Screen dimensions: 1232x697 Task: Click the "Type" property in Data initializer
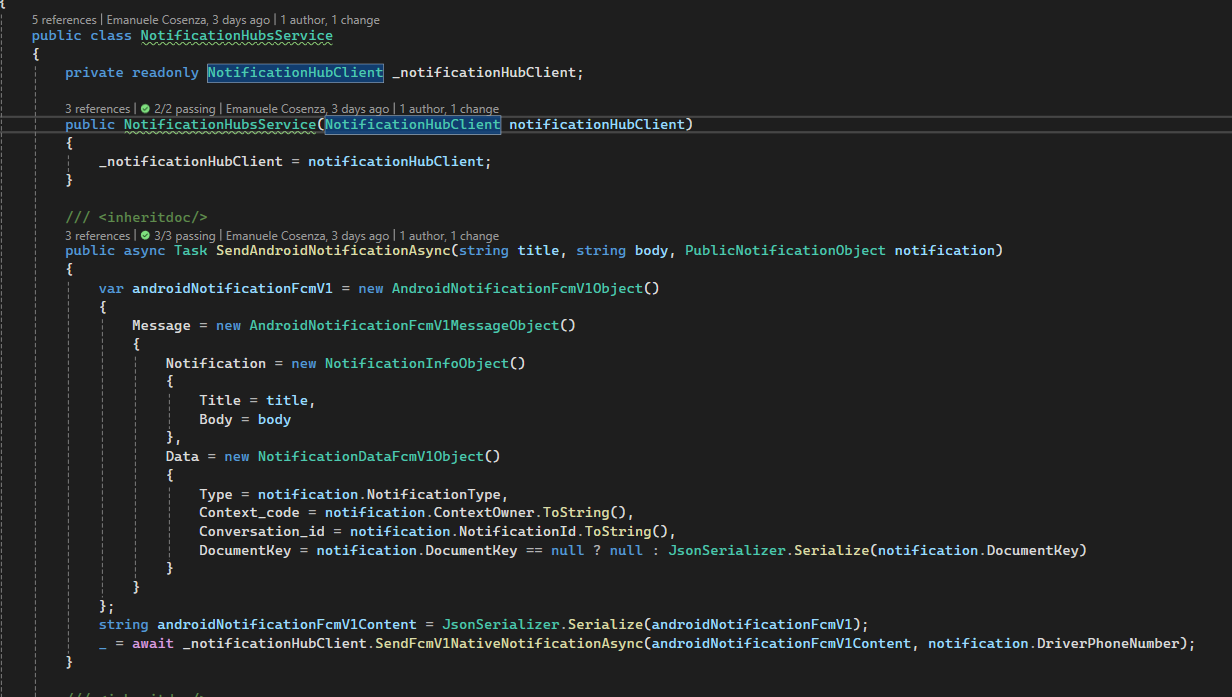pos(216,494)
